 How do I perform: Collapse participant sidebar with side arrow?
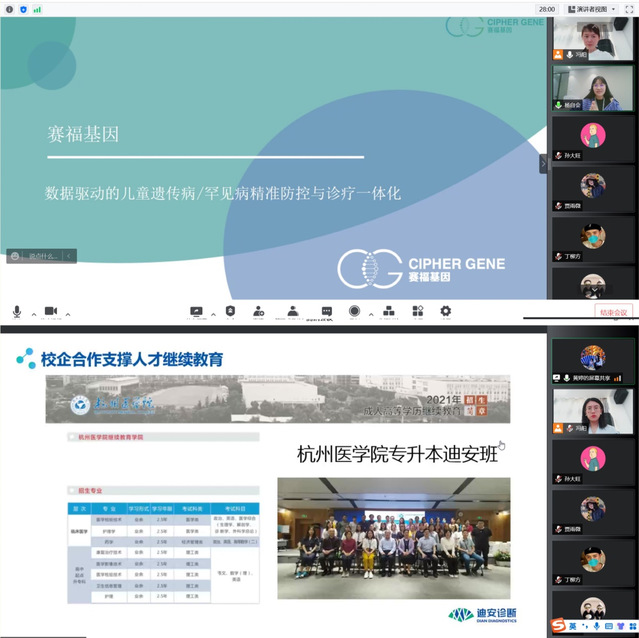543,164
